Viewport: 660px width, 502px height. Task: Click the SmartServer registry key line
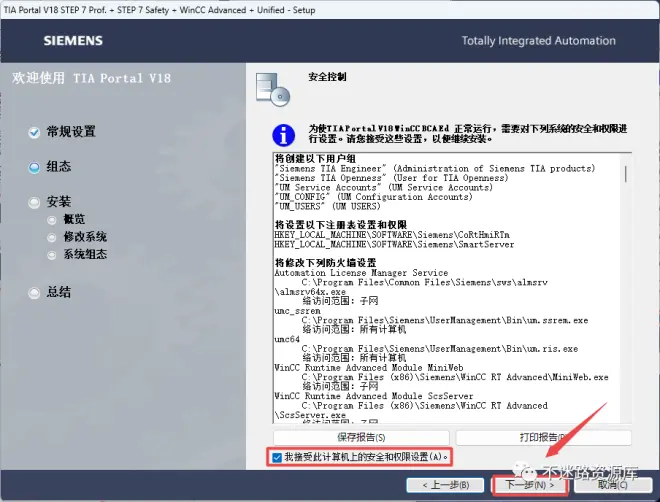tap(394, 244)
